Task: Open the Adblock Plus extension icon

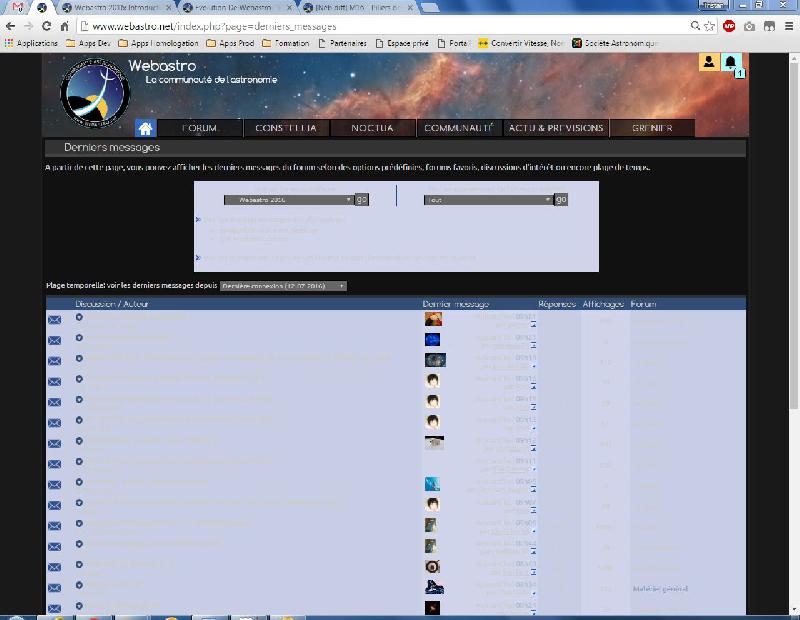Action: pos(729,26)
